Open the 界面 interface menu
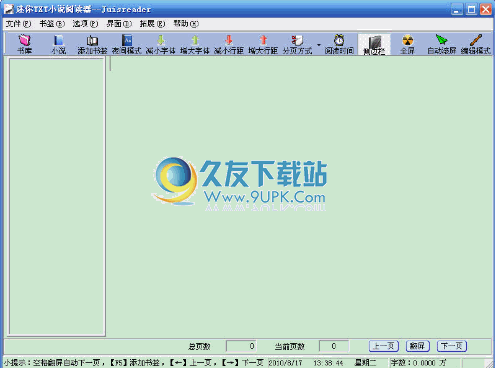Screen dimensions: 495x368 click(x=119, y=24)
